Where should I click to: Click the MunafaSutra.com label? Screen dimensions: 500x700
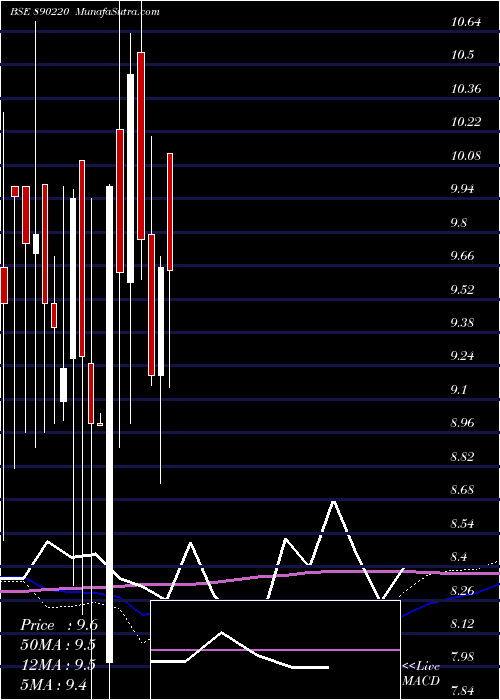(x=117, y=12)
